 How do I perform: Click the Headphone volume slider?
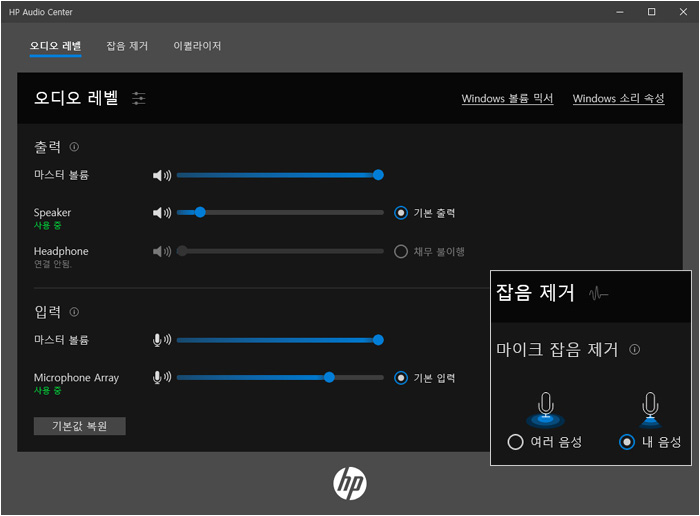(x=280, y=251)
